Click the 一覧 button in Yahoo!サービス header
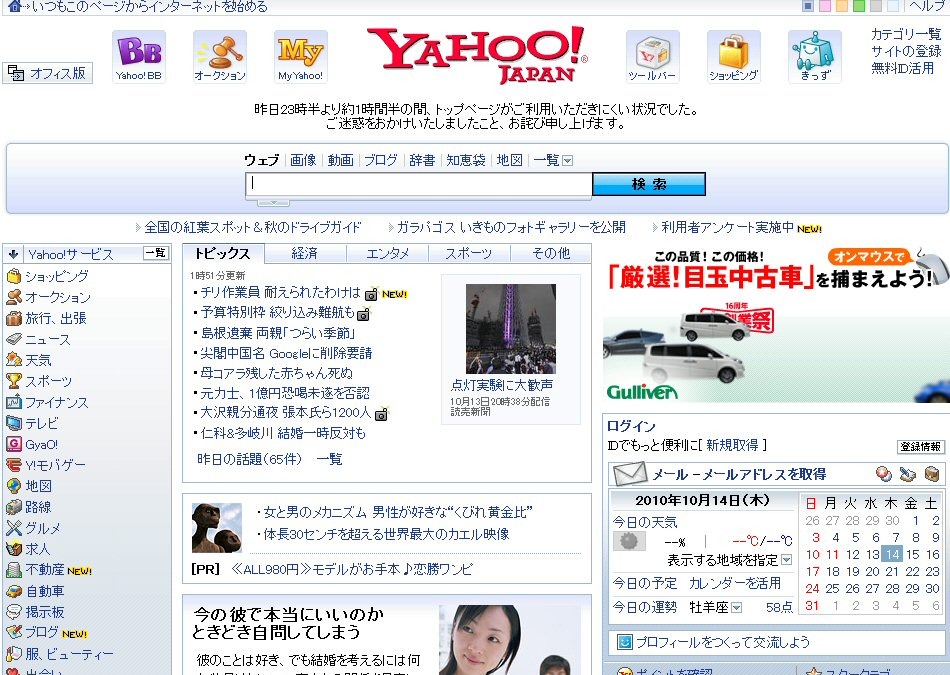 point(156,253)
